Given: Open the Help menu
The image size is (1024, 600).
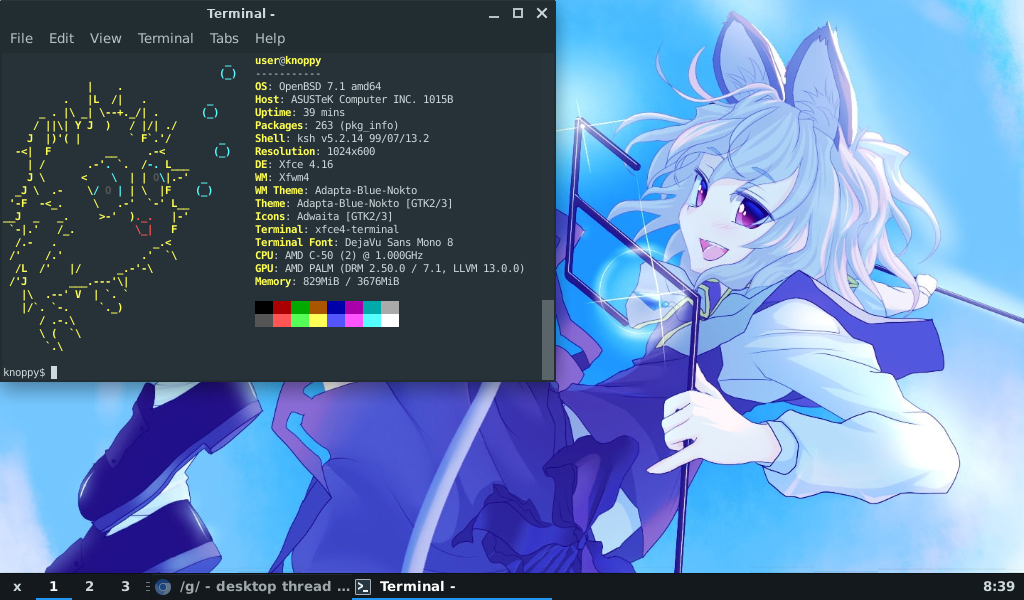Looking at the screenshot, I should pos(270,39).
